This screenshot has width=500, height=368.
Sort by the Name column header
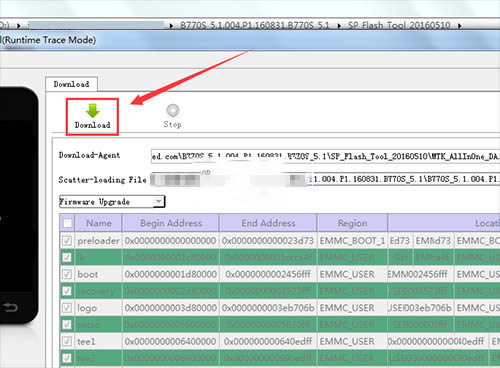99,223
